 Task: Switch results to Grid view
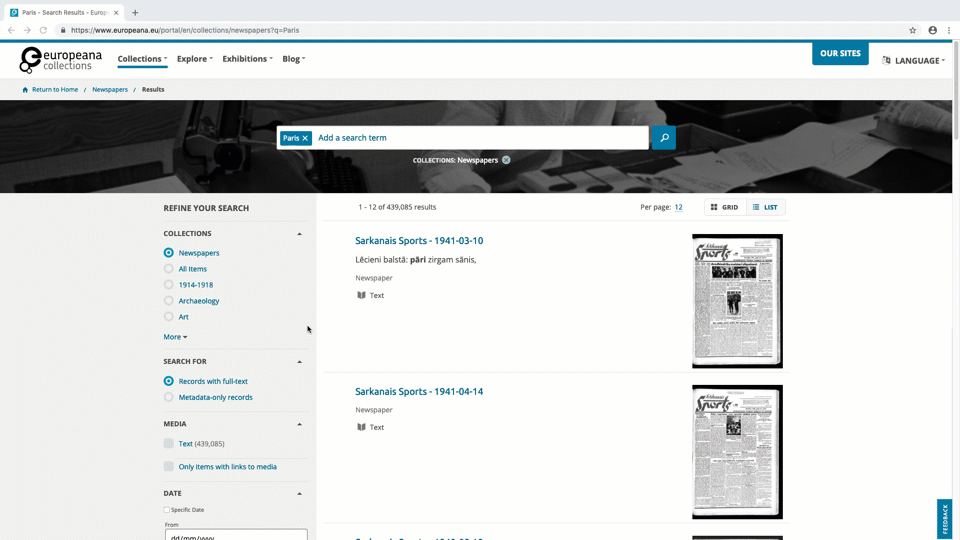[x=725, y=207]
